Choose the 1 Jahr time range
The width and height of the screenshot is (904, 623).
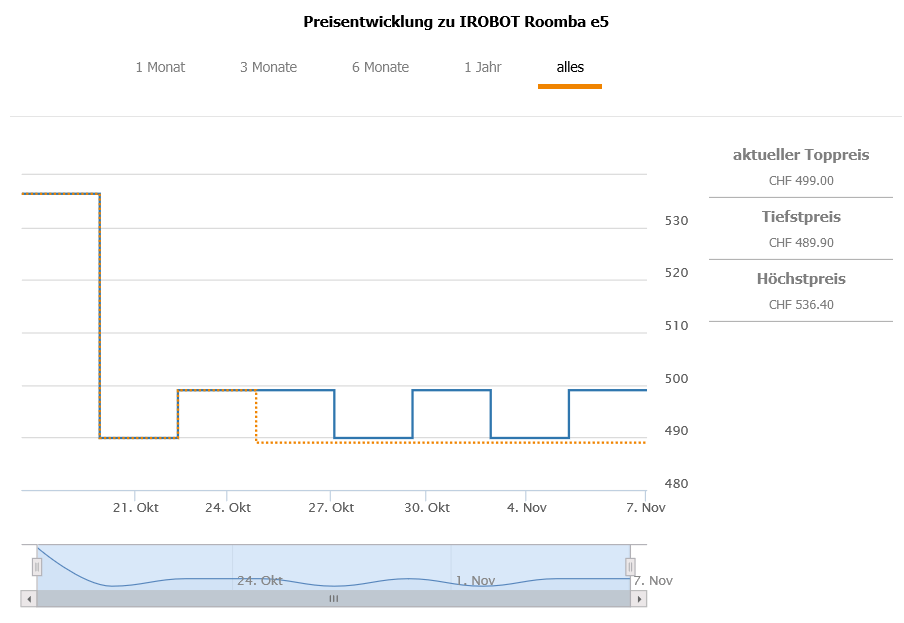click(x=483, y=68)
